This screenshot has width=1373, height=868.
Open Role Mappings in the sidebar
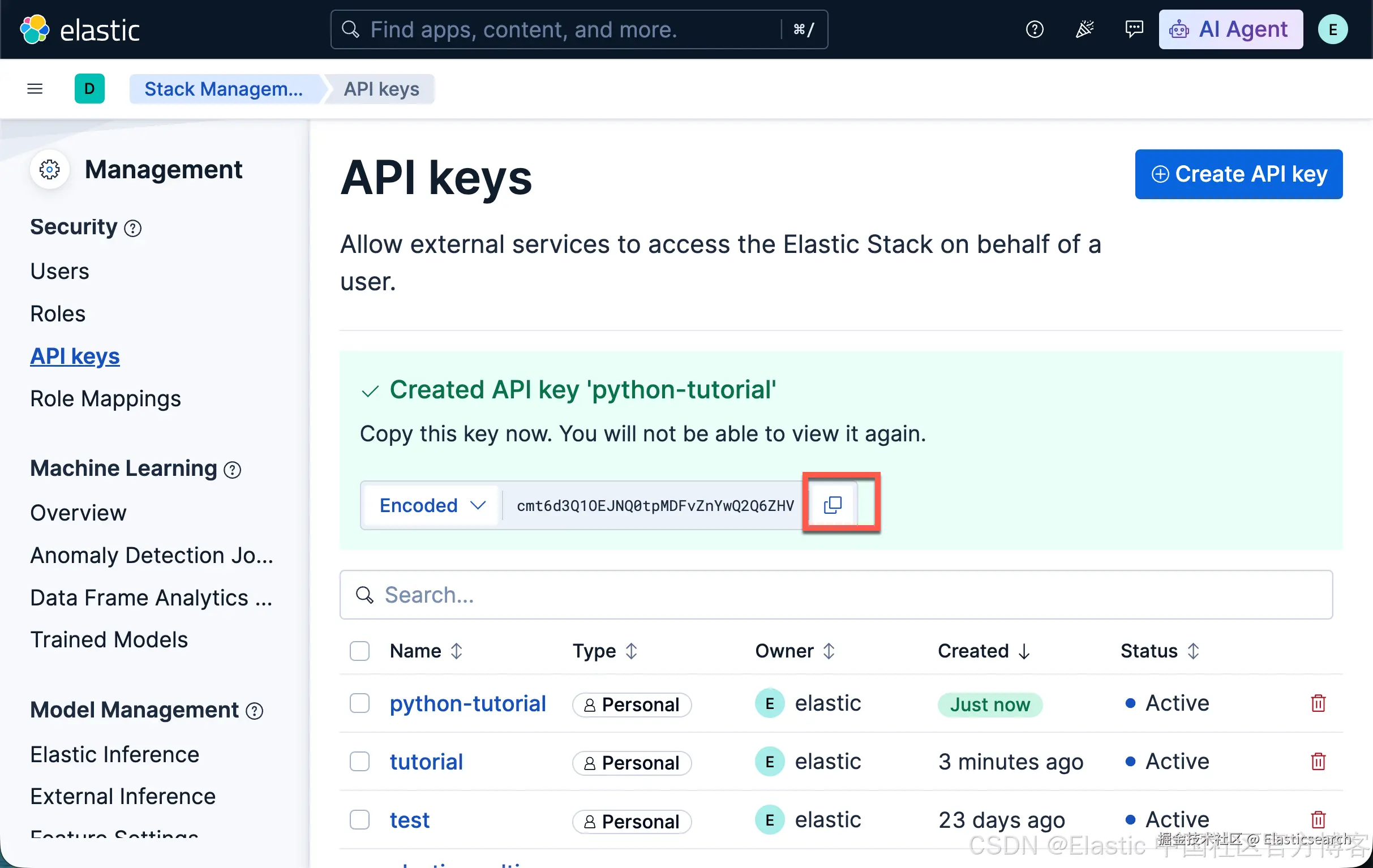[105, 399]
